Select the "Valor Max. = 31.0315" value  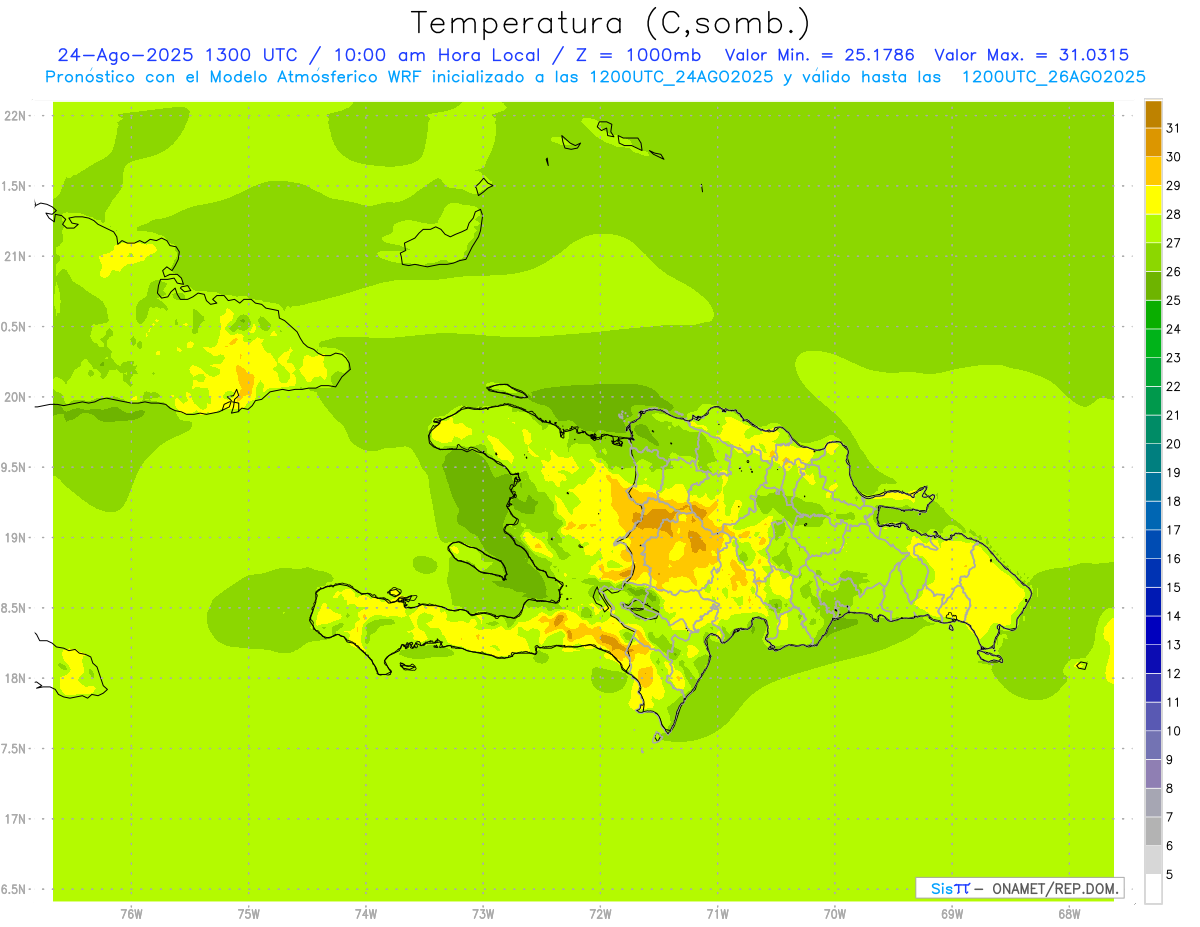point(1031,55)
